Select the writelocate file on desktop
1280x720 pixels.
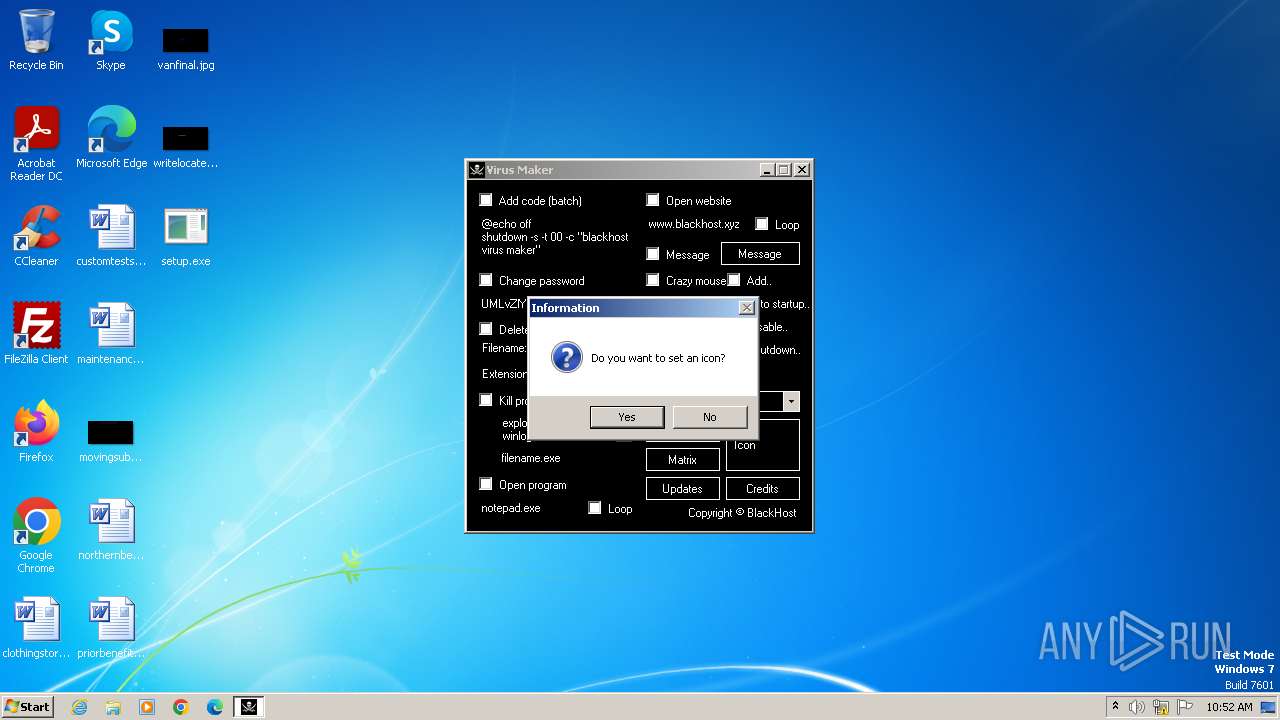click(186, 144)
